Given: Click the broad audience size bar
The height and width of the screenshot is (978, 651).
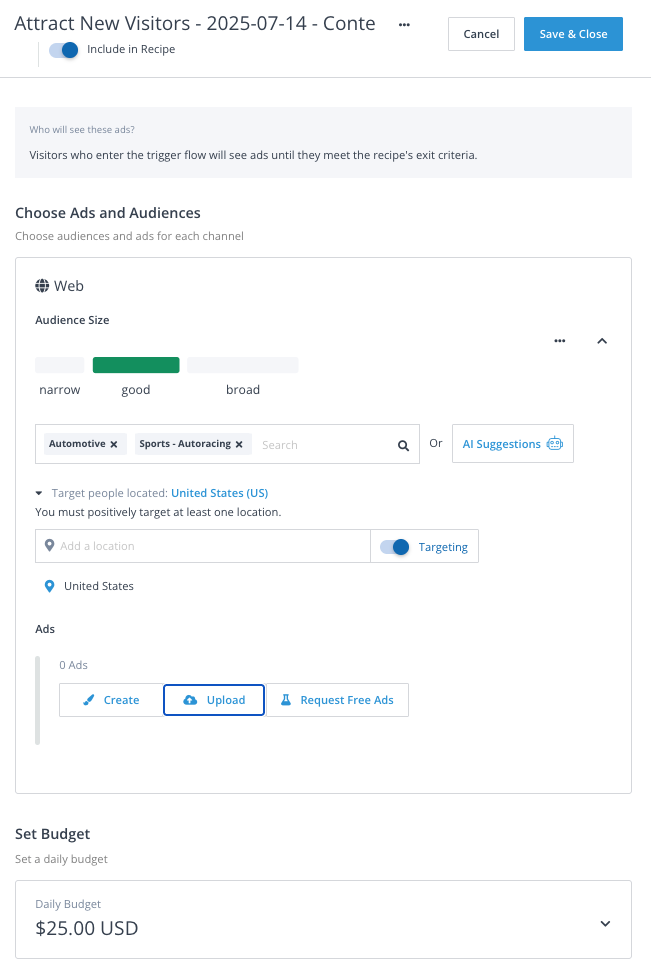Looking at the screenshot, I should coord(243,365).
